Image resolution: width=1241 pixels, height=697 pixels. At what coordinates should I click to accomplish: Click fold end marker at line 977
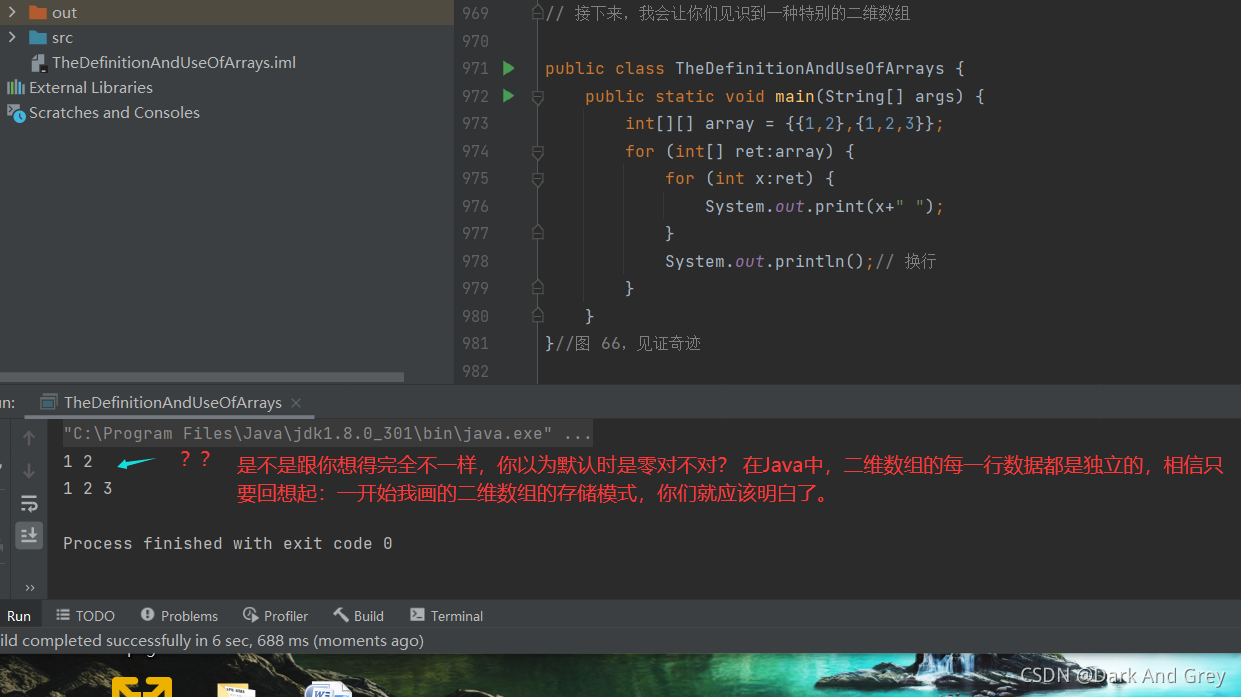(x=538, y=233)
